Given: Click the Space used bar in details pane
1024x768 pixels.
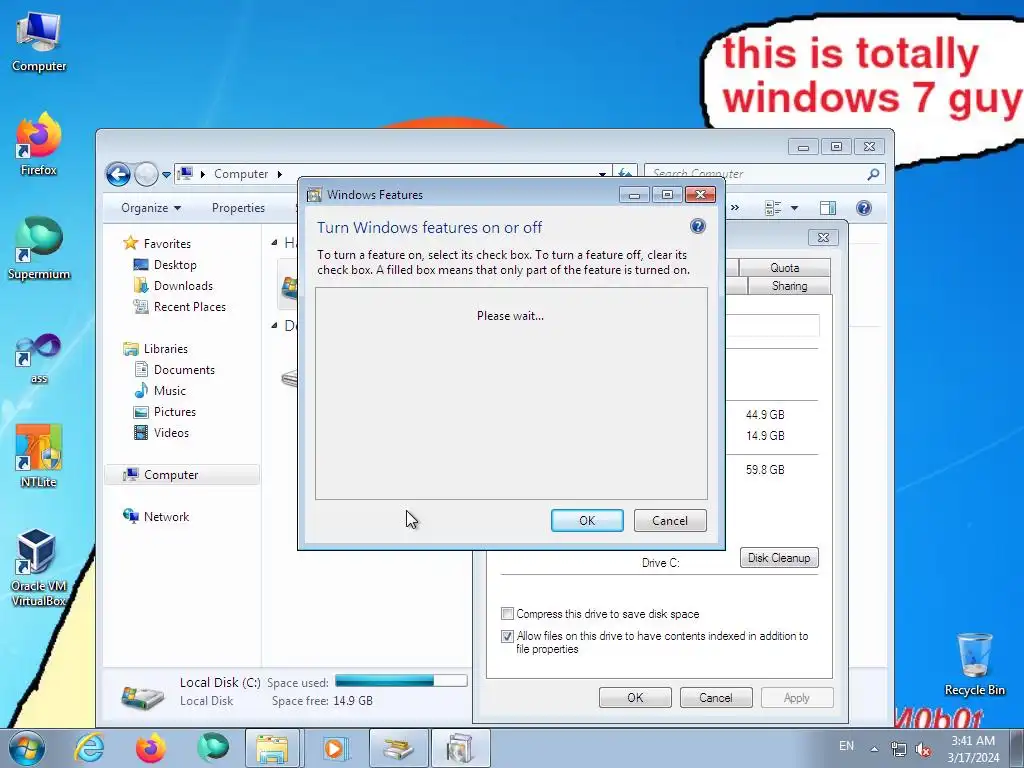Looking at the screenshot, I should pos(401,680).
